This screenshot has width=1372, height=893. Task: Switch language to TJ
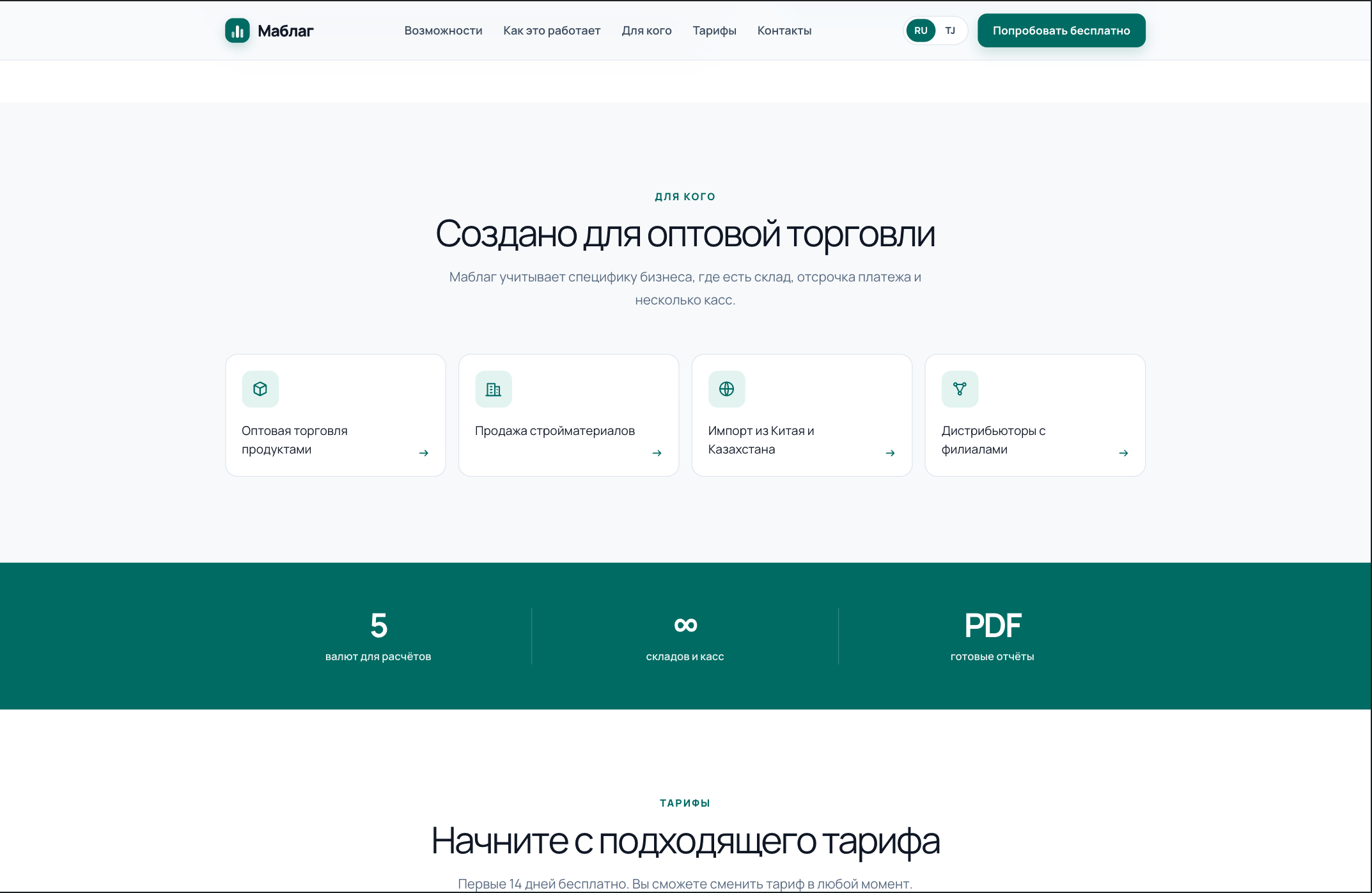(950, 31)
